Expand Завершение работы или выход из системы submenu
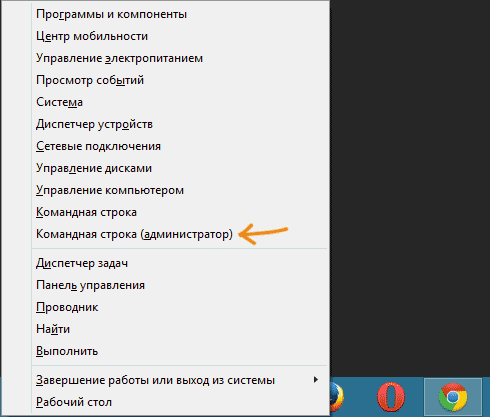This screenshot has width=490, height=417. point(180,380)
